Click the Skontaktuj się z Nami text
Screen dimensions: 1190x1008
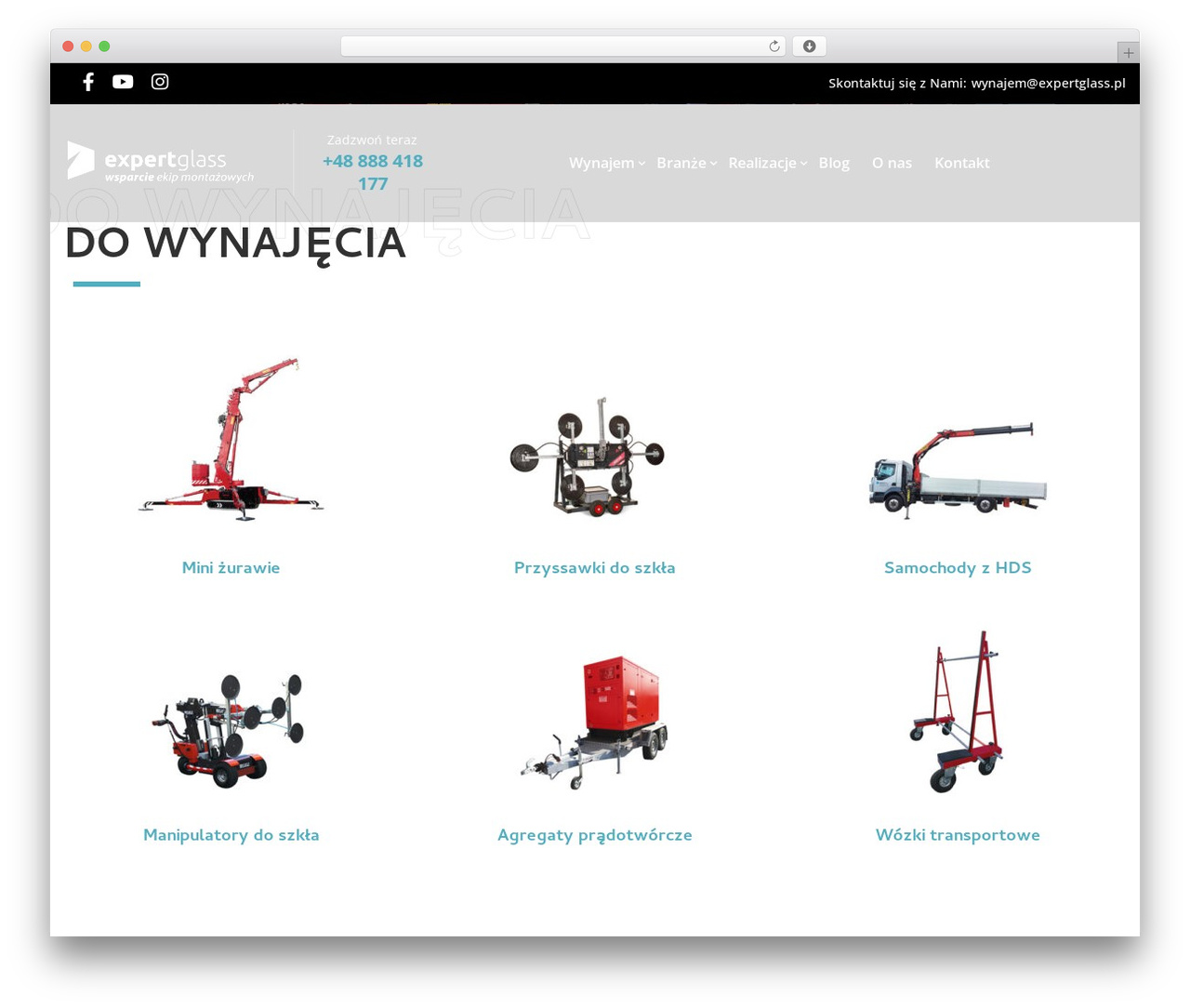897,83
